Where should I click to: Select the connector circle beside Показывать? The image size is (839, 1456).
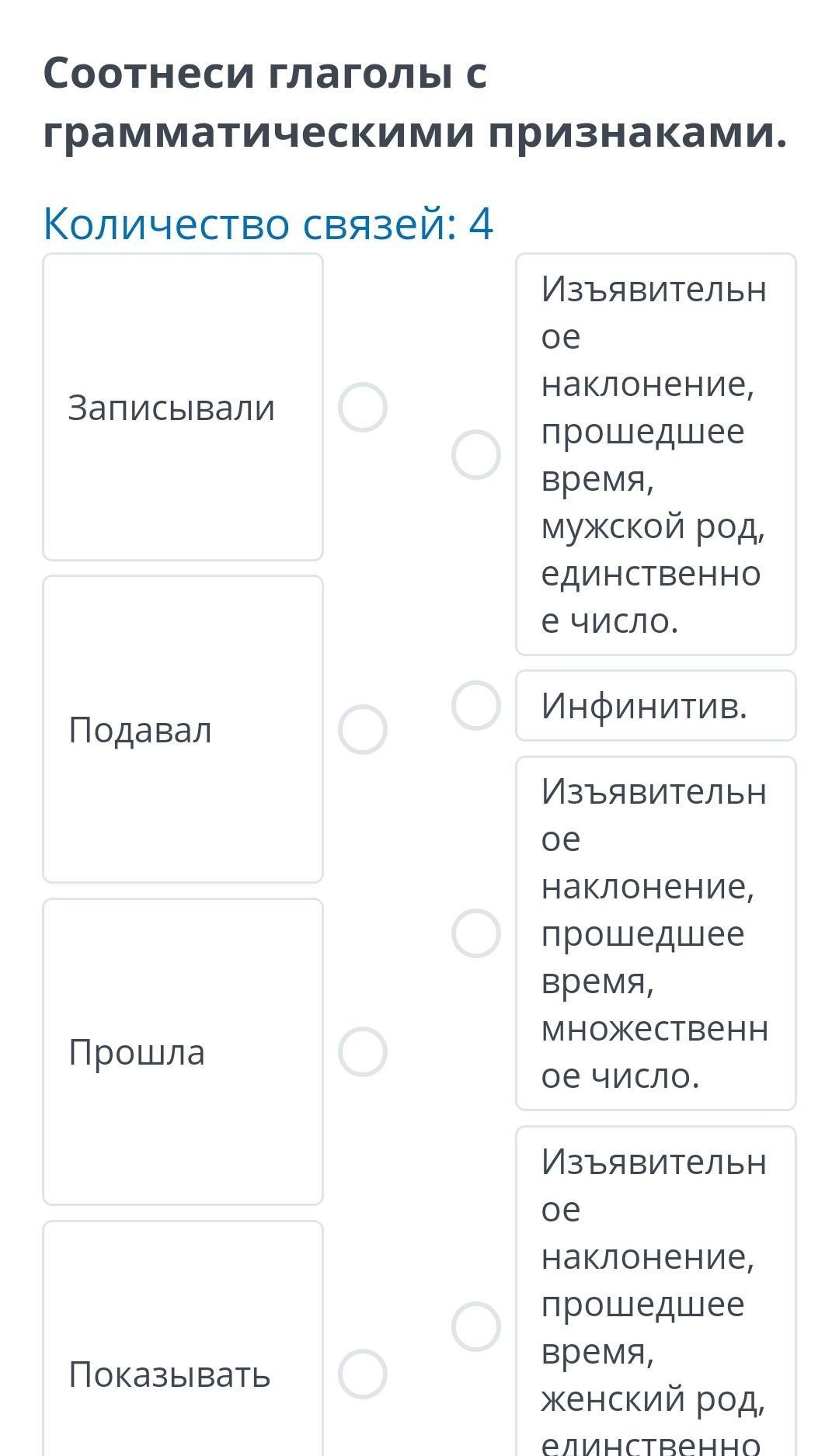click(363, 1374)
